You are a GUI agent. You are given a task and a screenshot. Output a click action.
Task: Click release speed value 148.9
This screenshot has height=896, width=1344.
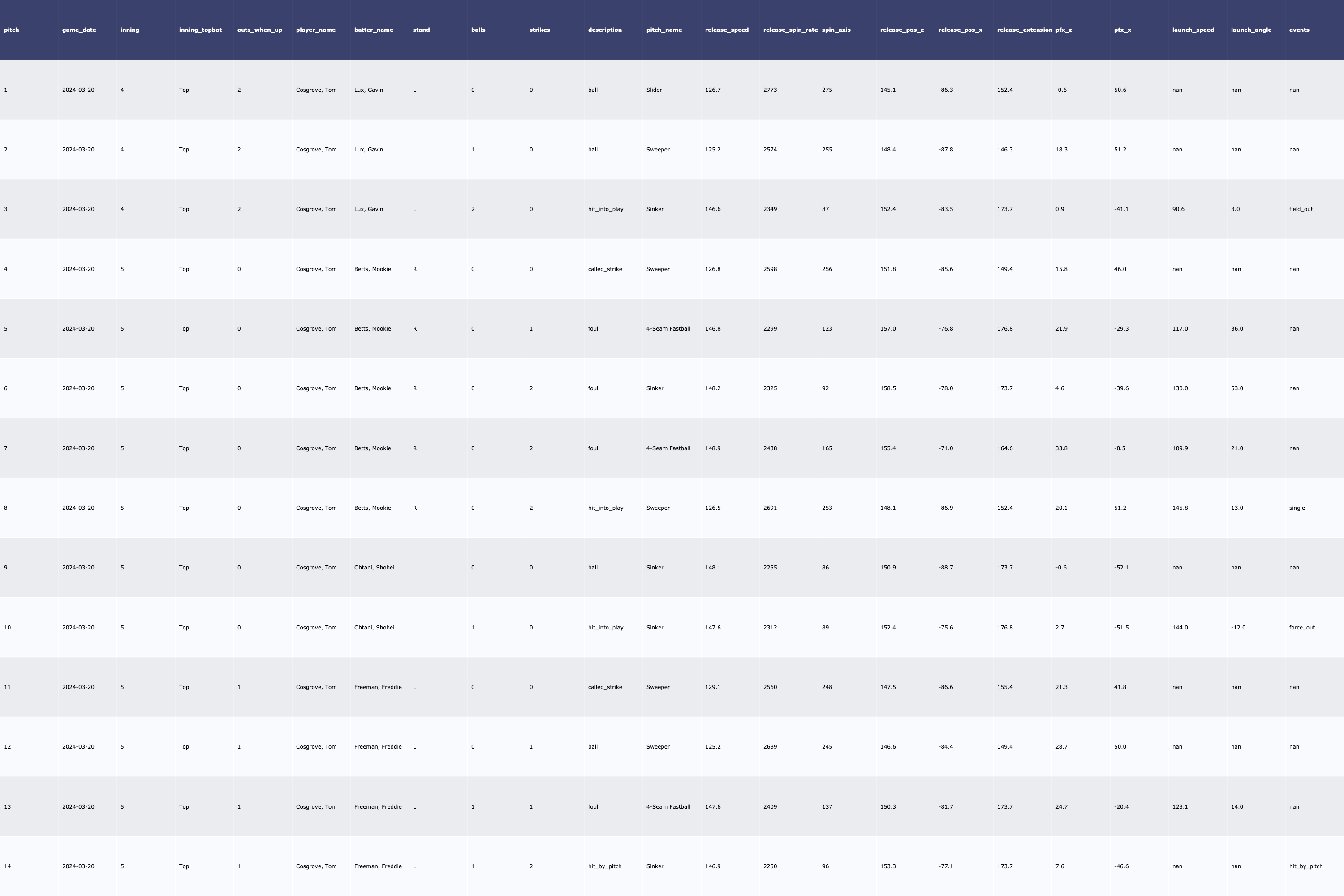click(x=713, y=448)
